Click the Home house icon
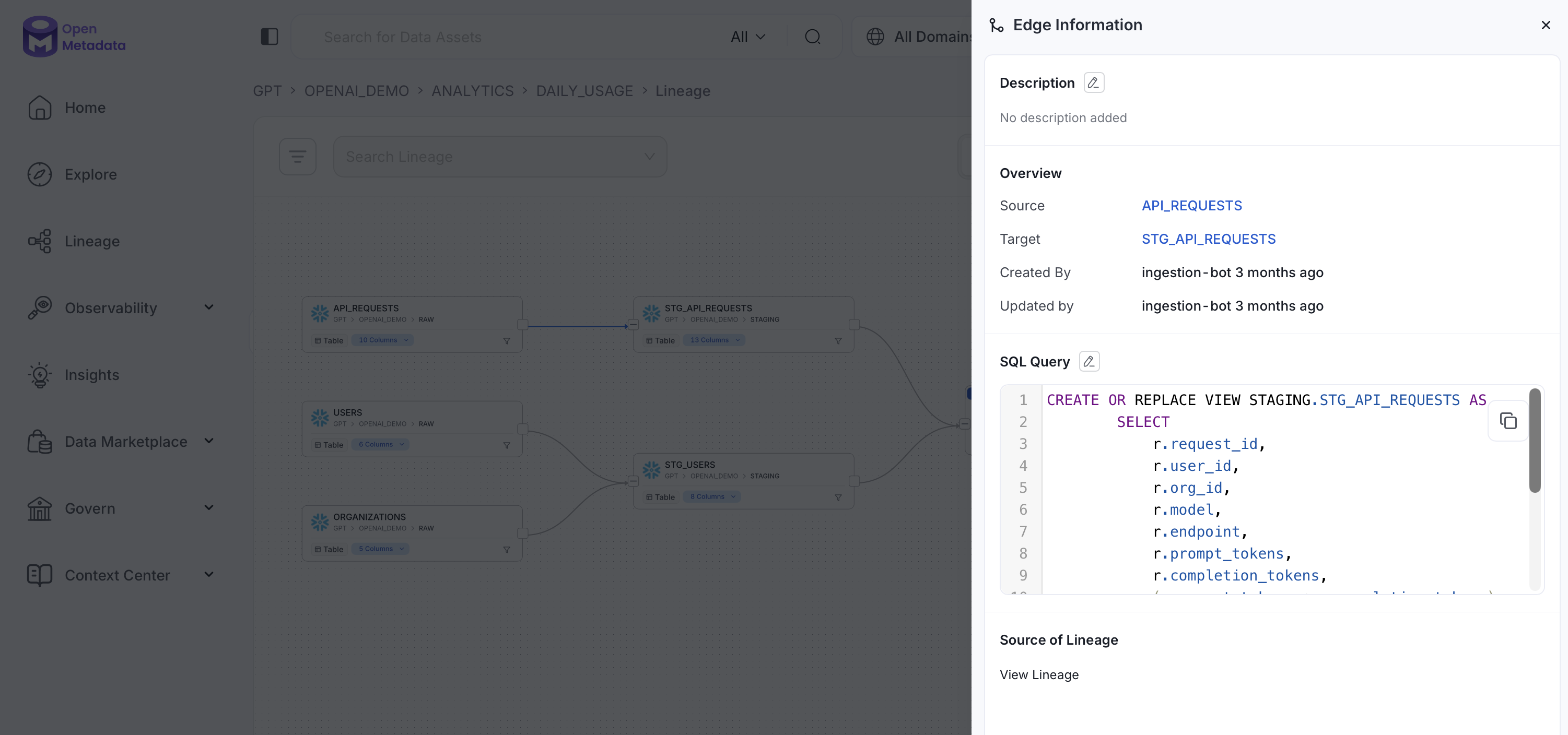Screen dimensions: 1568x735 (40, 108)
